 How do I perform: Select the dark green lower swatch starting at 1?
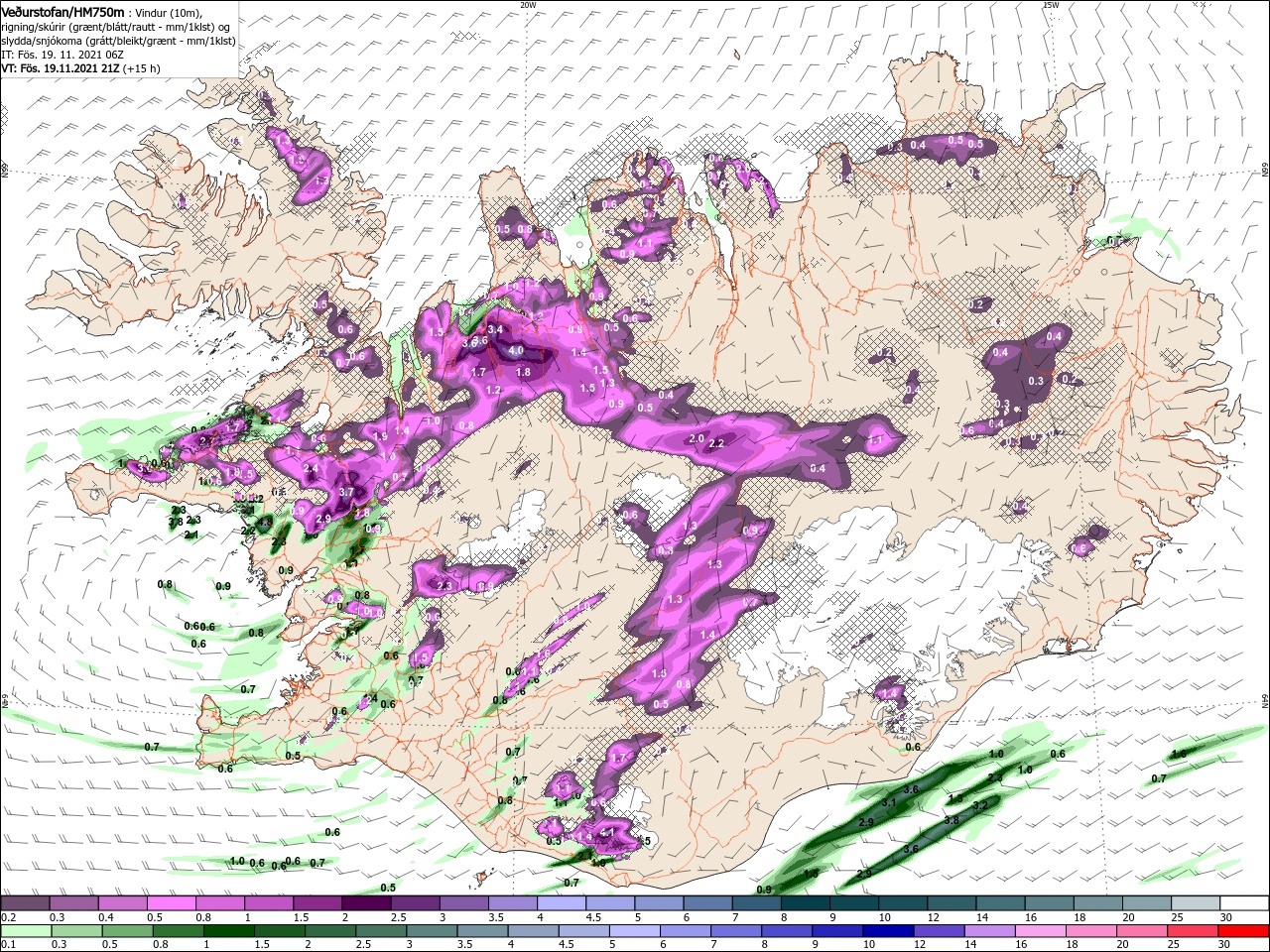[228, 931]
